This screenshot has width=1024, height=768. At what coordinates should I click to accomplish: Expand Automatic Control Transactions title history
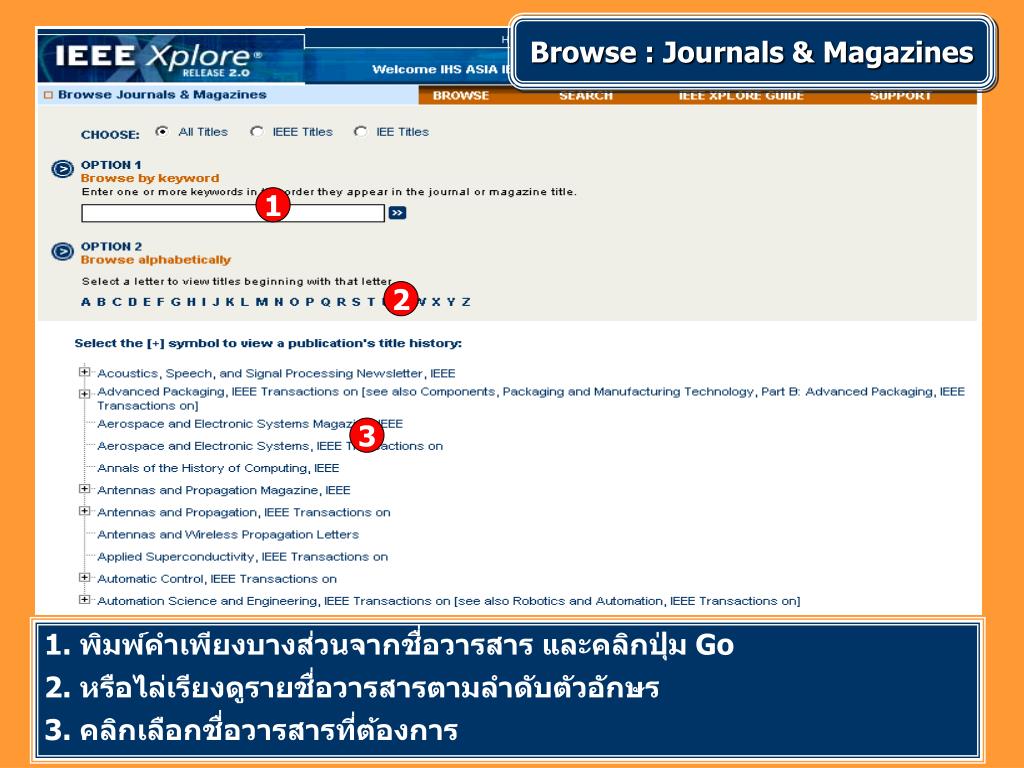tap(84, 577)
